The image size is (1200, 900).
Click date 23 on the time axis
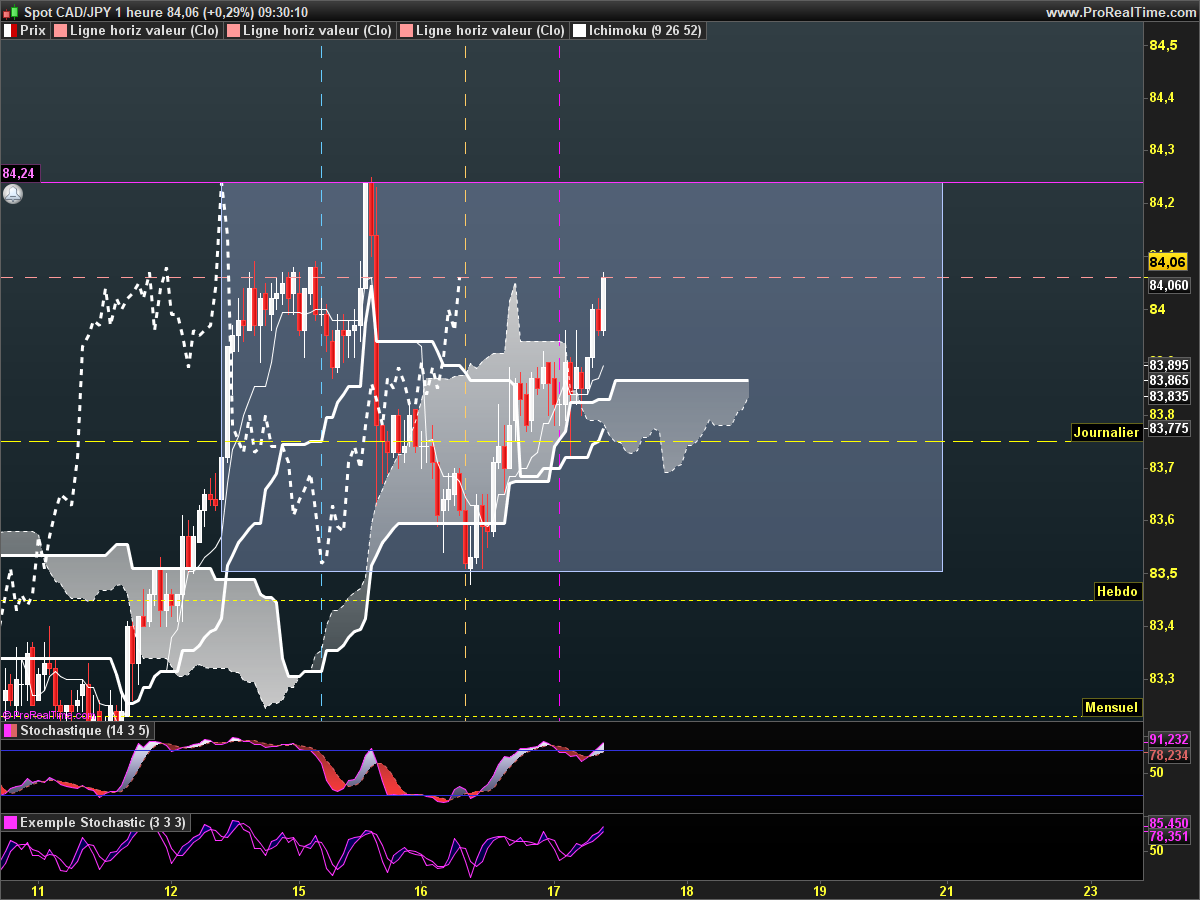coord(1091,891)
